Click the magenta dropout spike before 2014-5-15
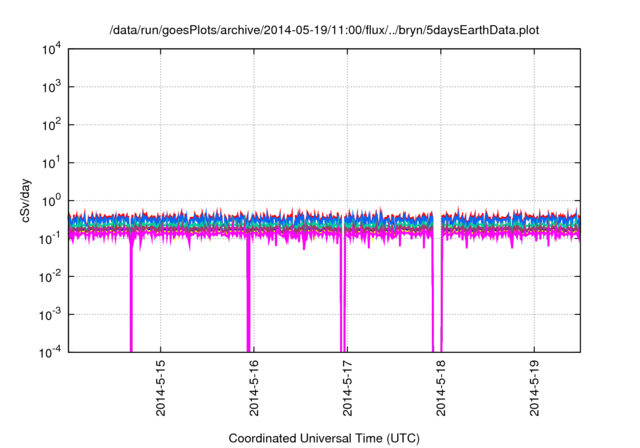Image resolution: width=640 pixels, height=448 pixels. 131,298
